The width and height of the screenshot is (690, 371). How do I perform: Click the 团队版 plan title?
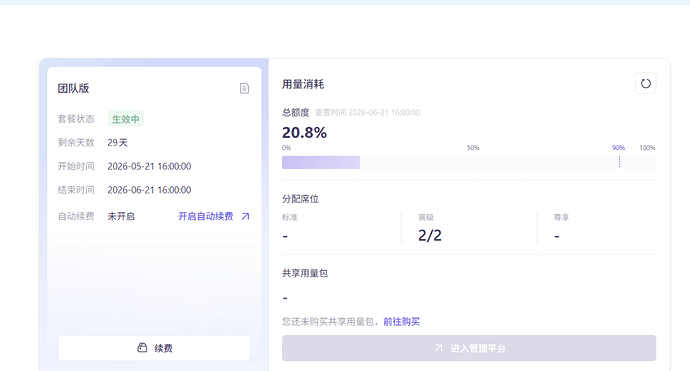click(x=73, y=88)
